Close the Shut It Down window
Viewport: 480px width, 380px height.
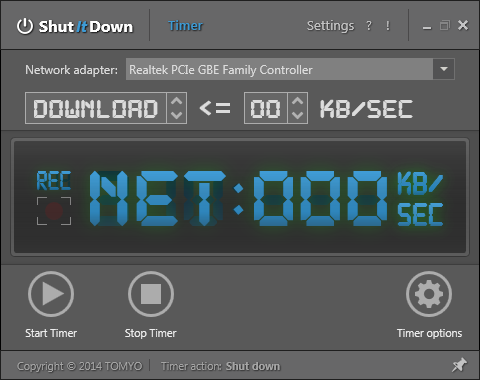(x=463, y=25)
